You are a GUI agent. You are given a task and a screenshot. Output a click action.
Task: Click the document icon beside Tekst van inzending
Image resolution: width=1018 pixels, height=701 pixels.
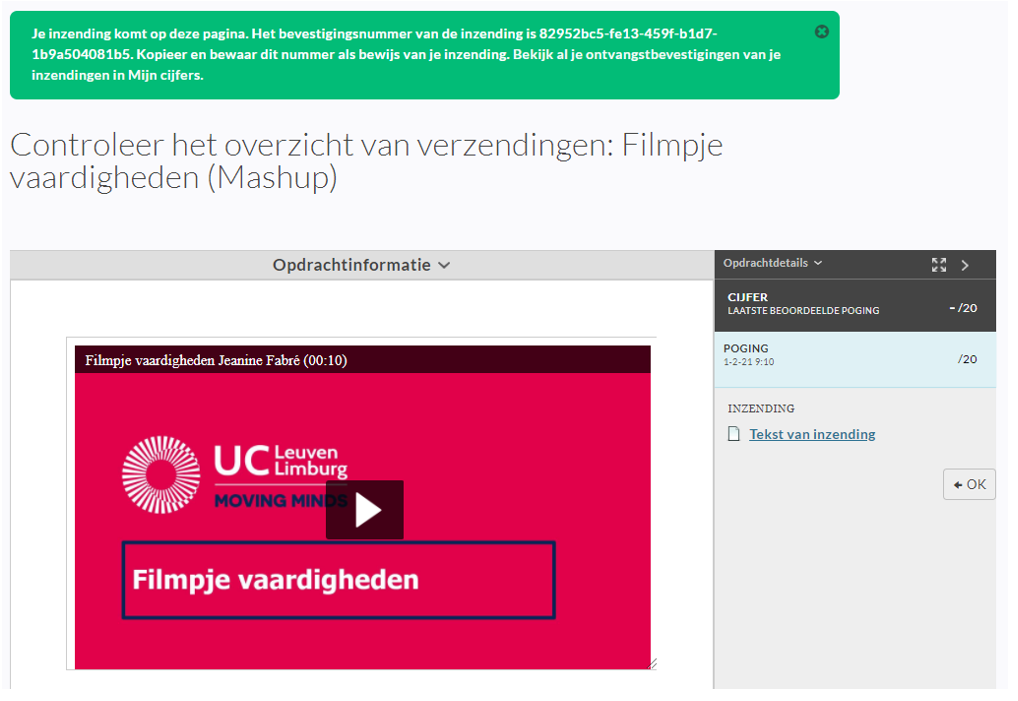tap(734, 434)
